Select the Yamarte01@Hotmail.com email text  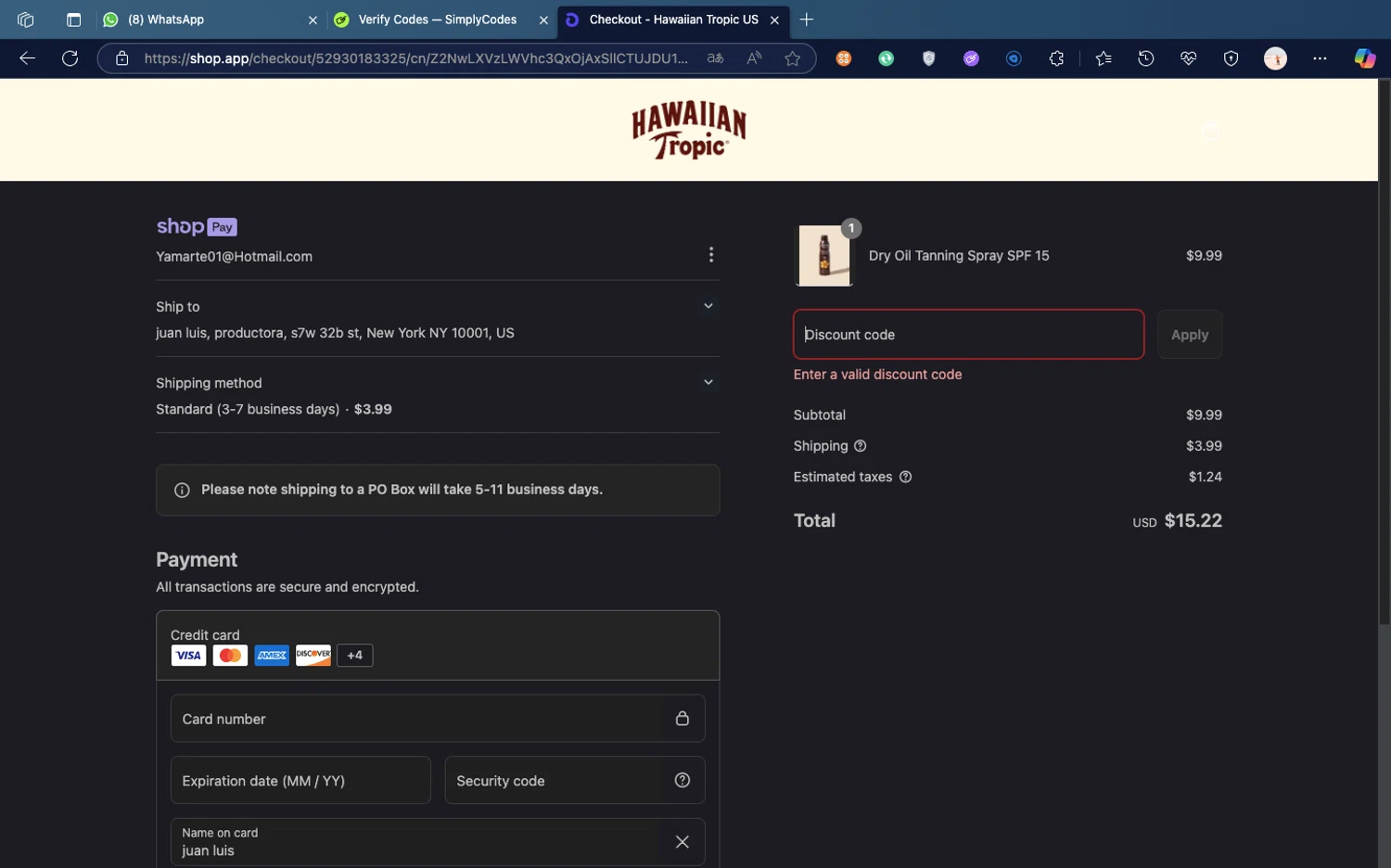click(x=234, y=257)
